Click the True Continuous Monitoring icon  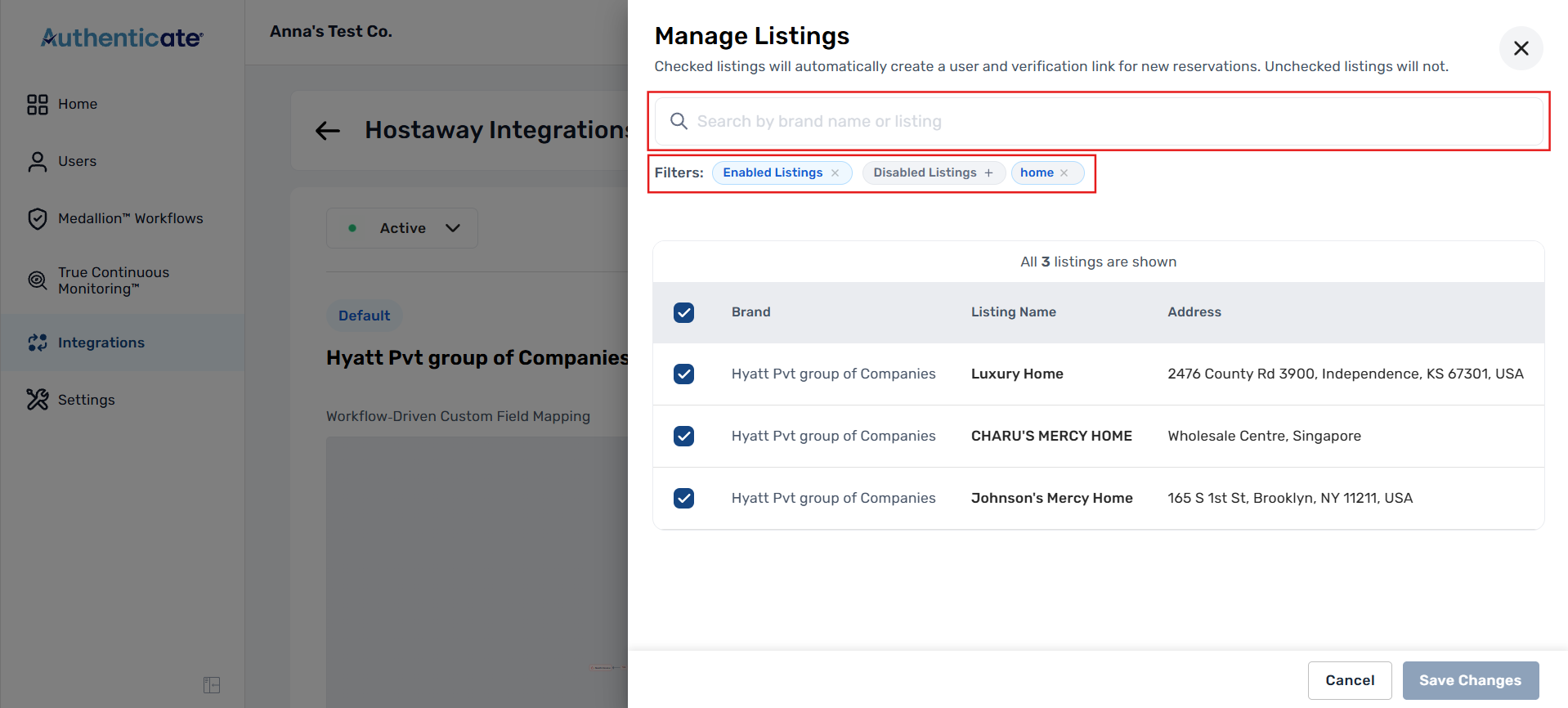(x=38, y=280)
